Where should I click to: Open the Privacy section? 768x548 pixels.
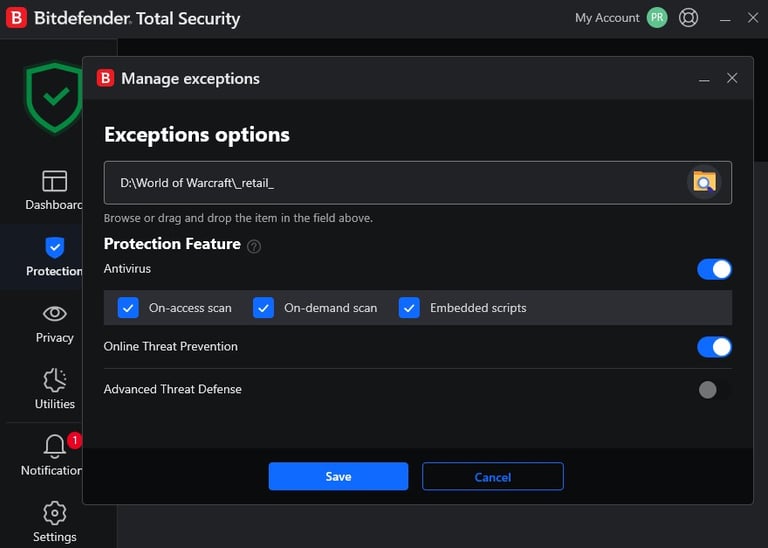[54, 324]
